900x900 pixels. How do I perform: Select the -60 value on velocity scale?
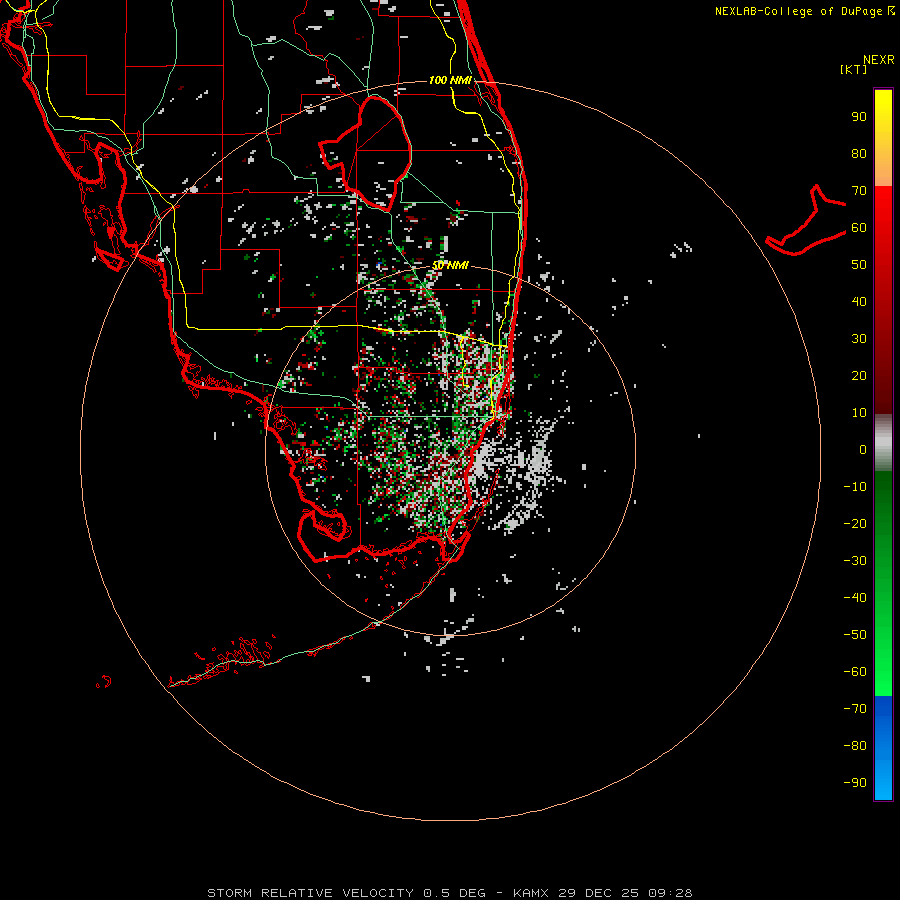855,672
